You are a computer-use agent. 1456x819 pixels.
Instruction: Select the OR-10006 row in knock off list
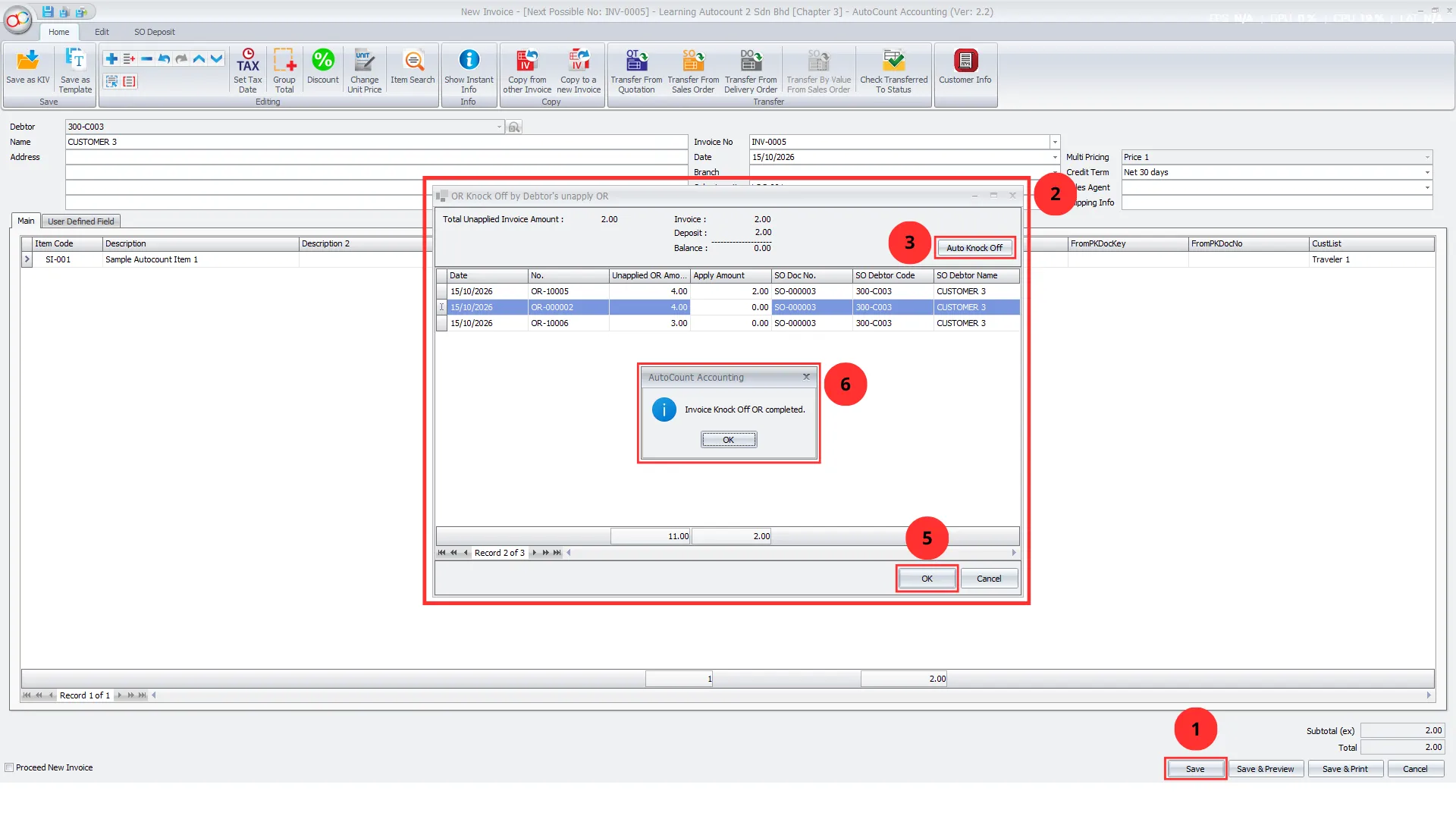point(728,324)
